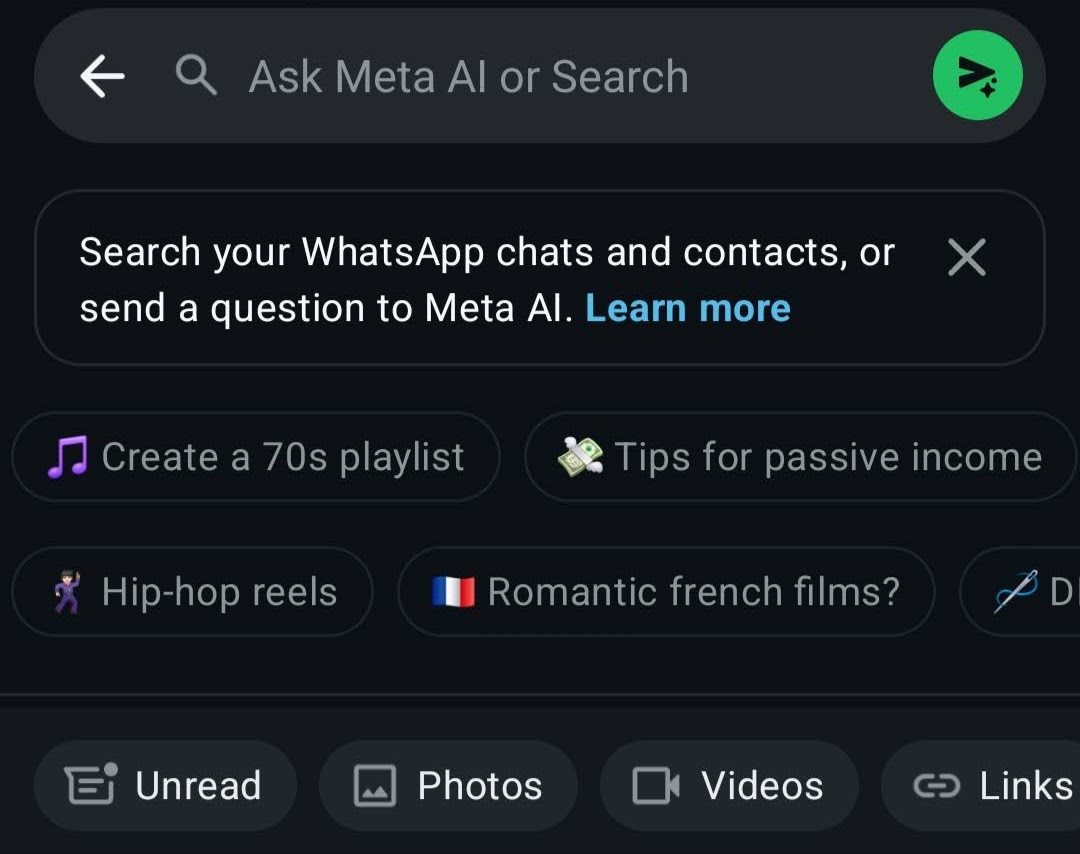Tap the unread messages icon
This screenshot has width=1080, height=854.
click(91, 784)
